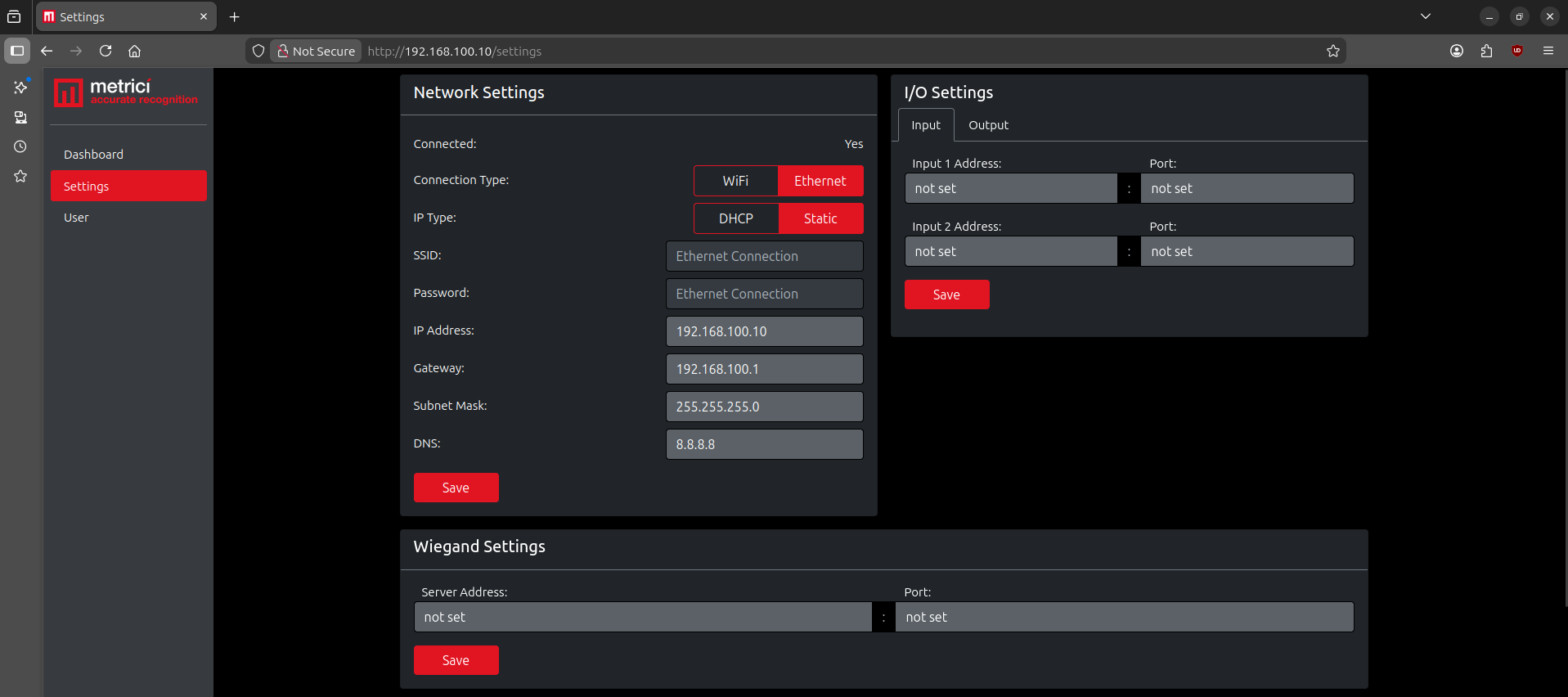Click the forward navigation arrow
This screenshot has height=697, width=1568.
[76, 51]
